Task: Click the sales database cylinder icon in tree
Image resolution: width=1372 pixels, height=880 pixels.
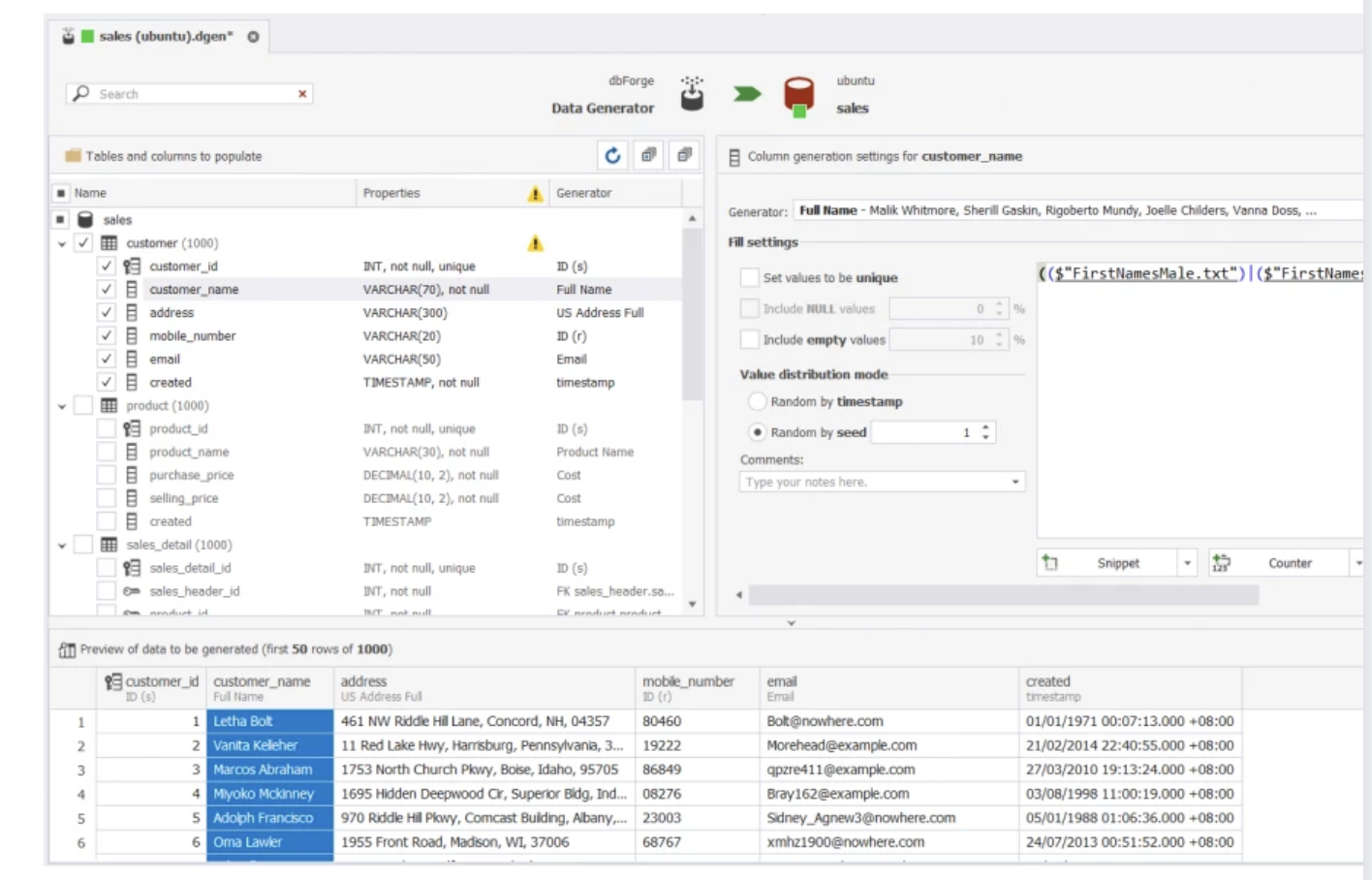Action: [x=85, y=220]
